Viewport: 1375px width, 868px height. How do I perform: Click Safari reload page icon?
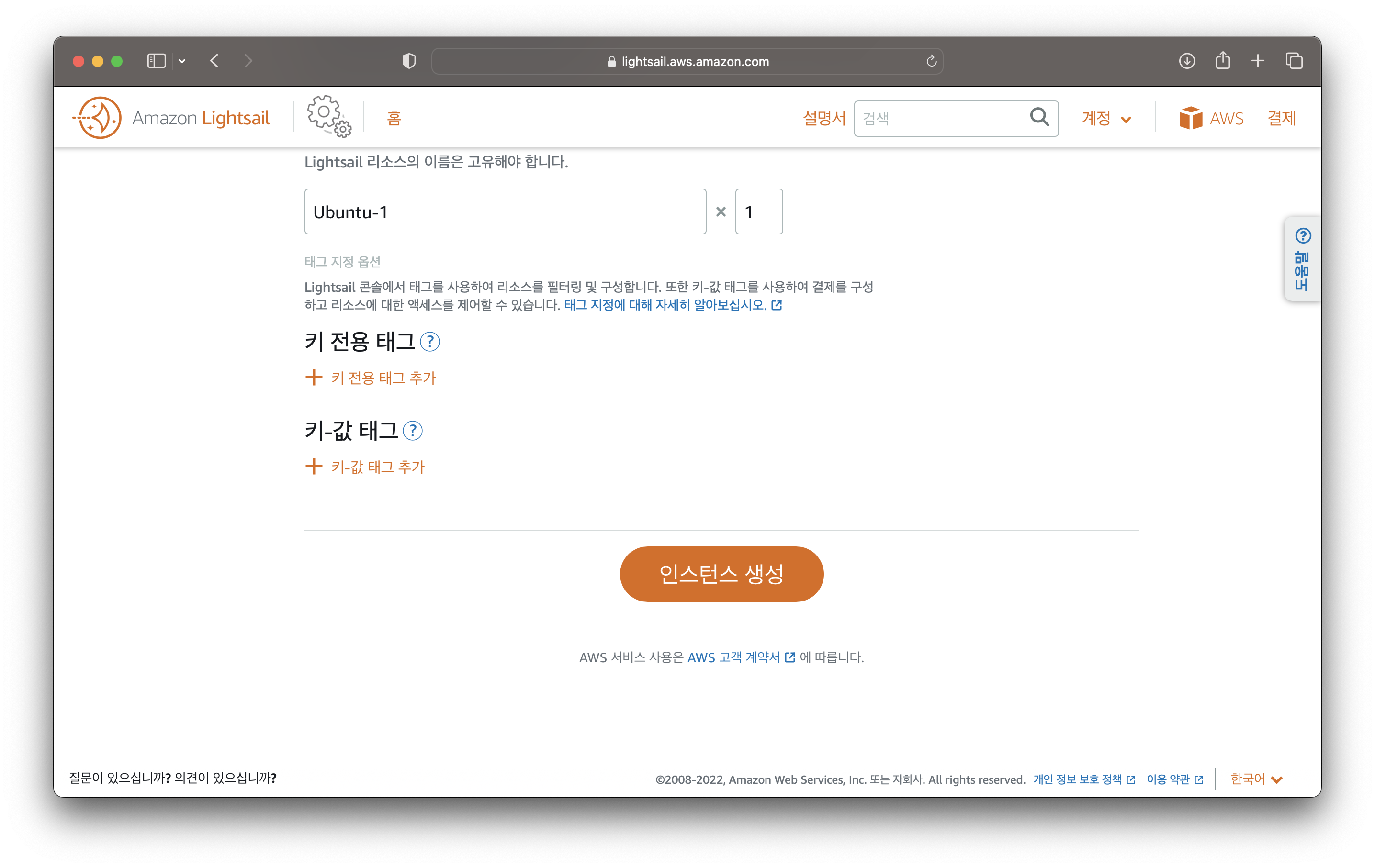(931, 61)
